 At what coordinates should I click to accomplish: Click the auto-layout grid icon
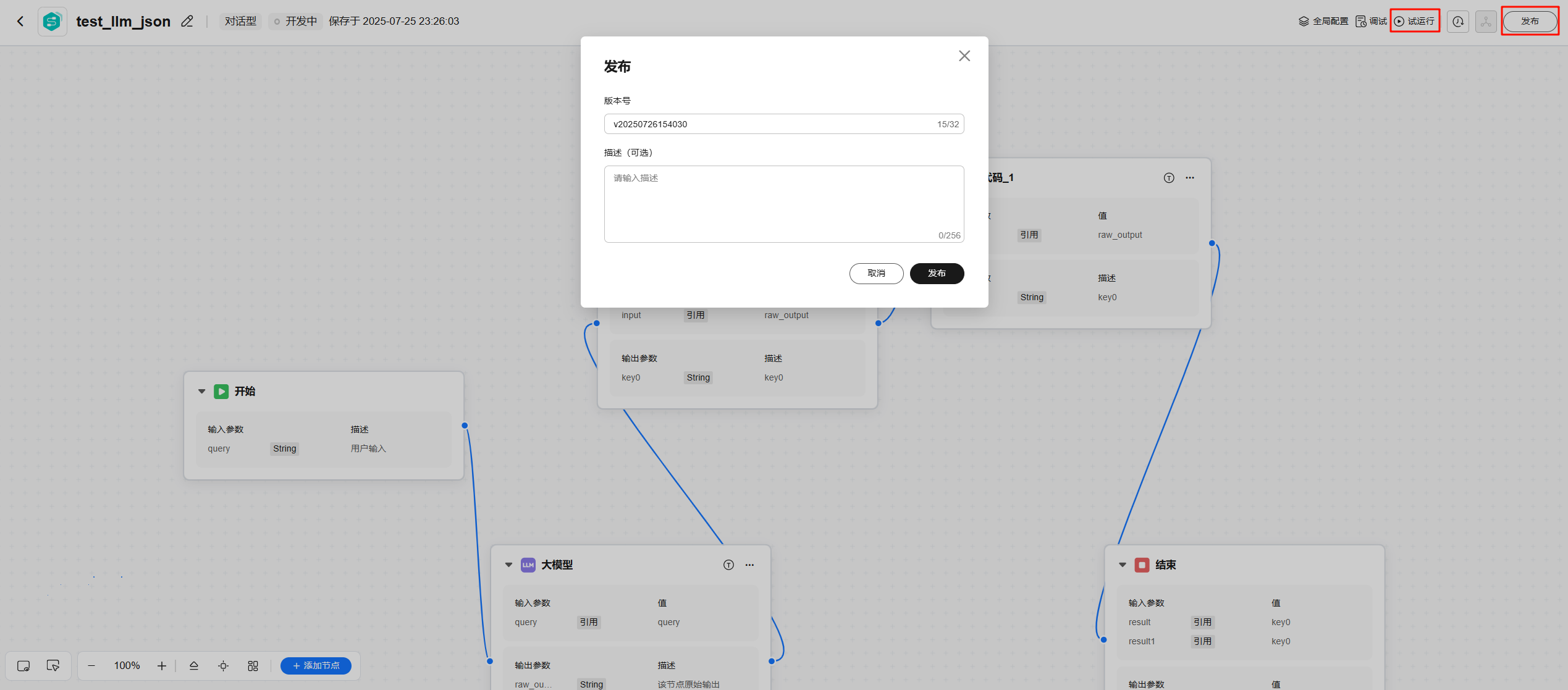(x=253, y=666)
